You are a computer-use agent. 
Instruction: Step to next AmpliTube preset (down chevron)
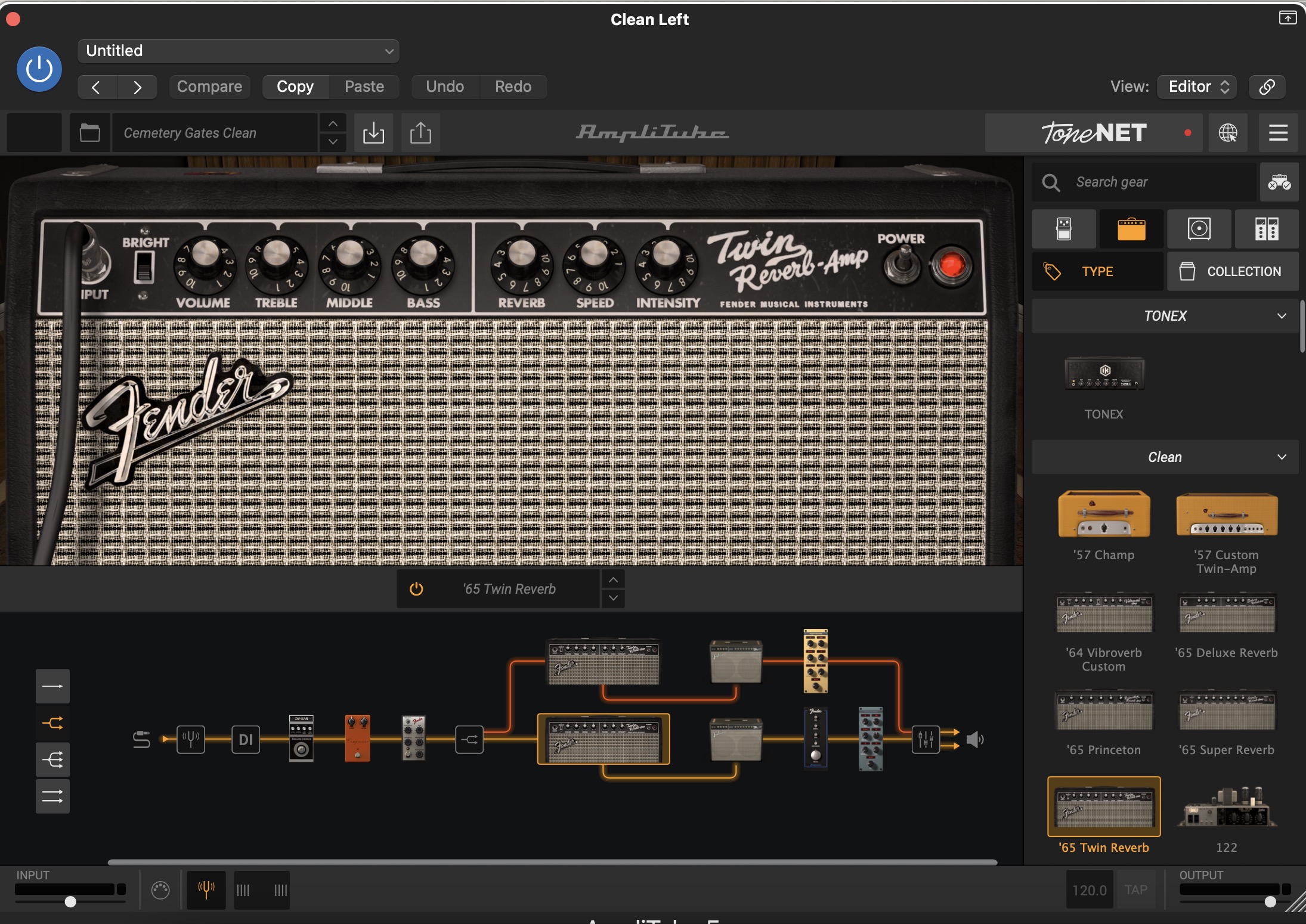pyautogui.click(x=333, y=142)
